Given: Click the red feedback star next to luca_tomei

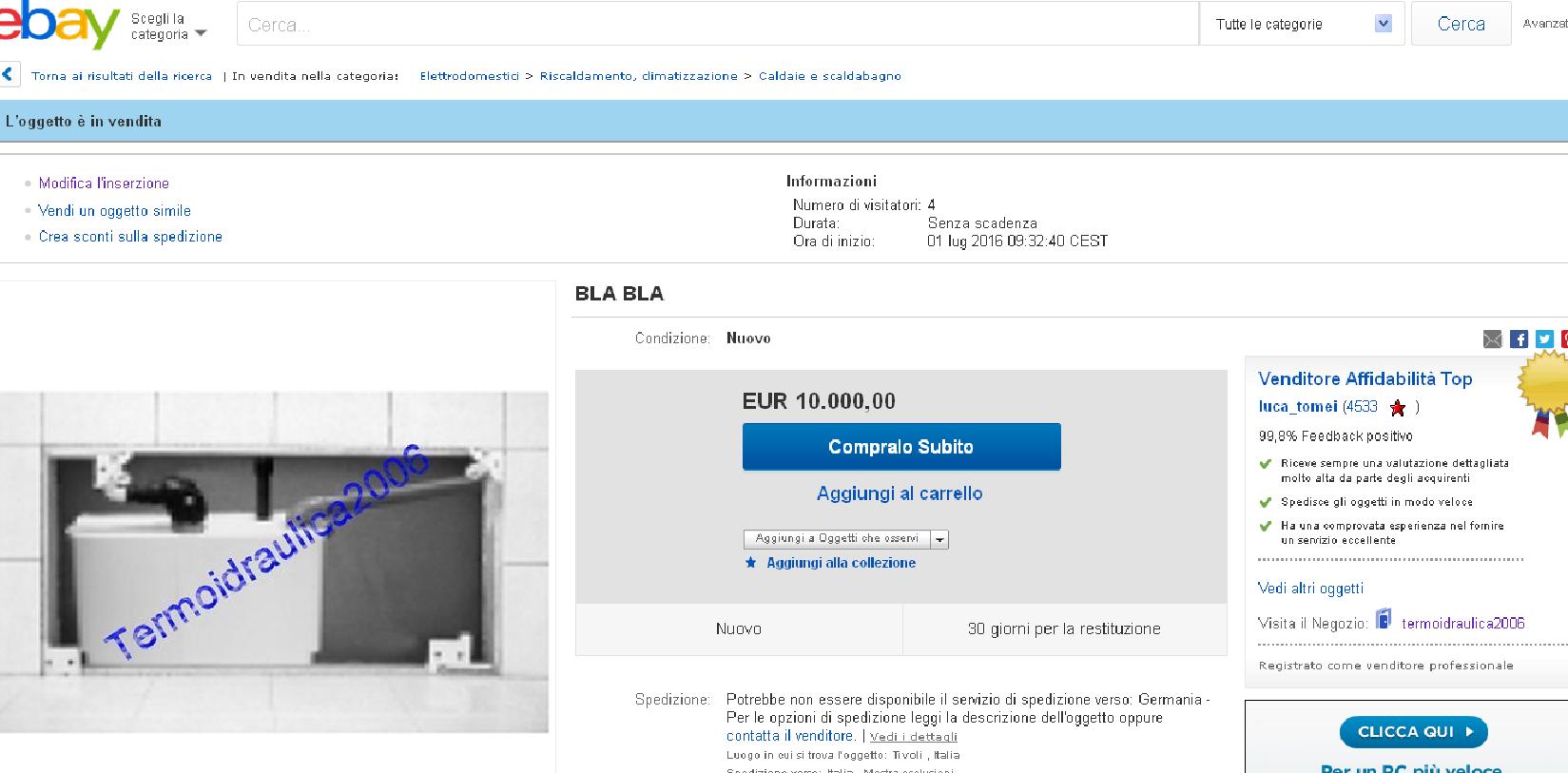Looking at the screenshot, I should tap(1397, 408).
